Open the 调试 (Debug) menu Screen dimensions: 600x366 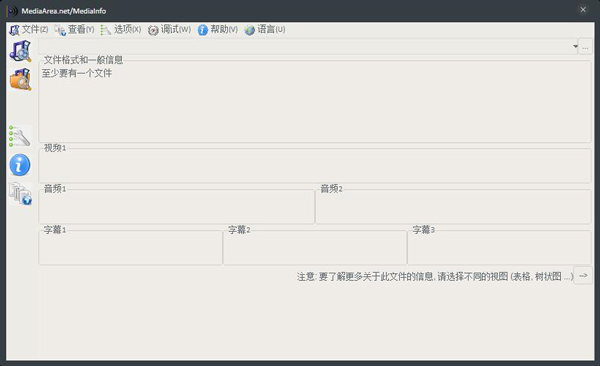170,29
